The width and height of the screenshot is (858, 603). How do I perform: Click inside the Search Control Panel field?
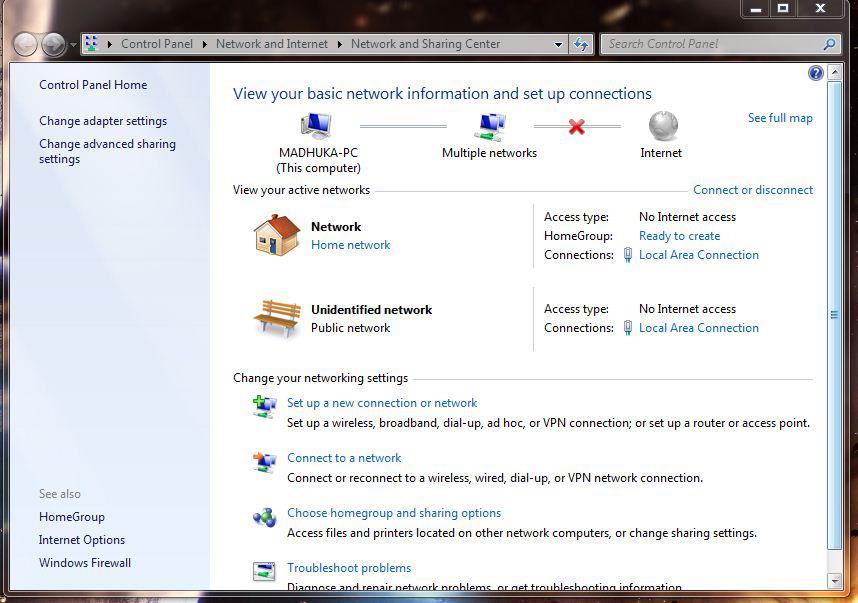715,44
